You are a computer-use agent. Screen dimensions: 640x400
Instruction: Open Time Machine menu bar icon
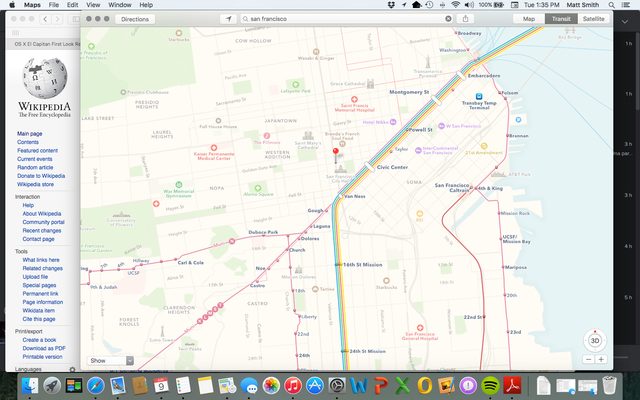click(429, 5)
